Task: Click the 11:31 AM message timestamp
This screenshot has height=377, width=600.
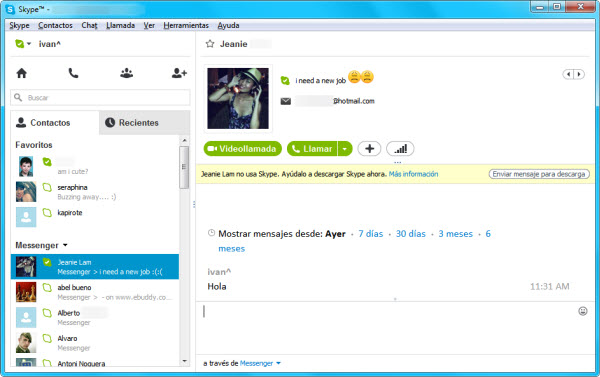Action: 549,286
